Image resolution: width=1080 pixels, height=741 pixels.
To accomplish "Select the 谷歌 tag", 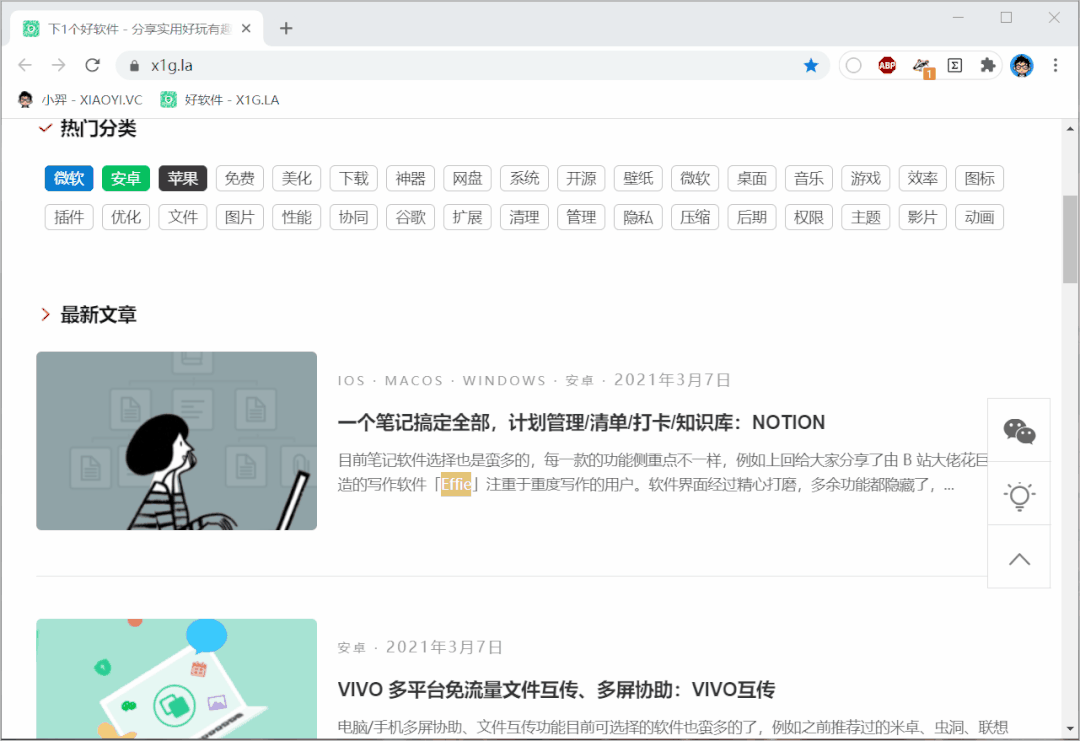I will [x=411, y=217].
